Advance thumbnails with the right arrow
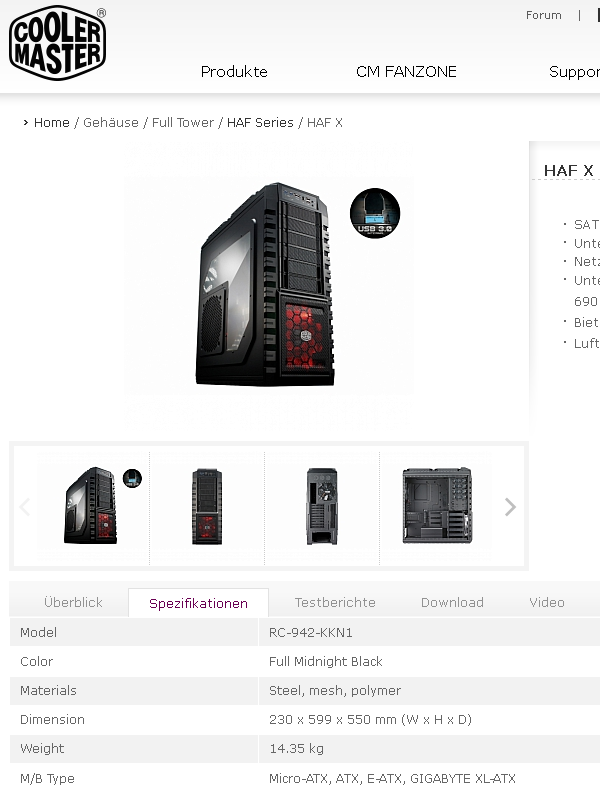This screenshot has height=793, width=600. pyautogui.click(x=510, y=507)
